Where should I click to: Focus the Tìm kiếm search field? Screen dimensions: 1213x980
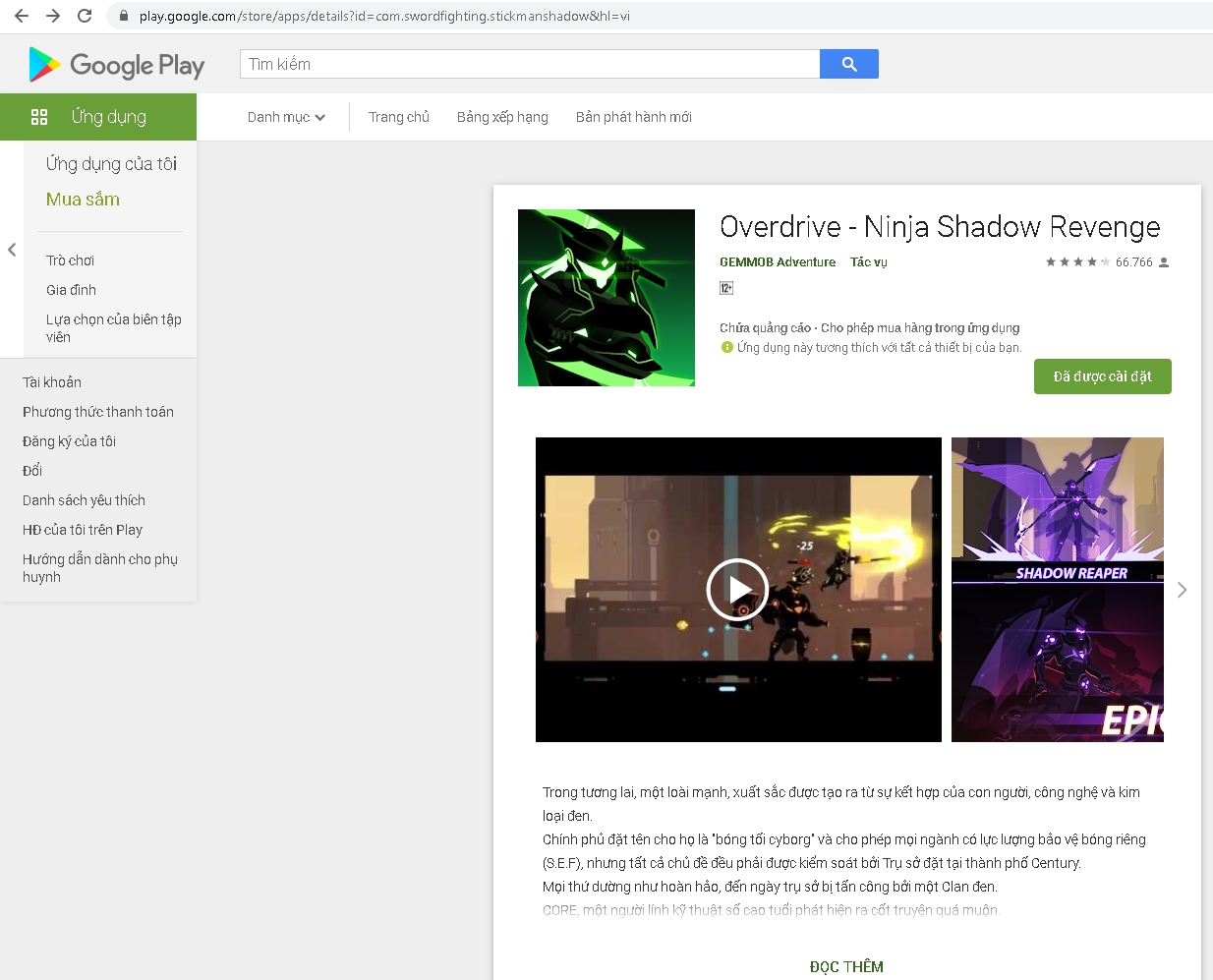[530, 64]
